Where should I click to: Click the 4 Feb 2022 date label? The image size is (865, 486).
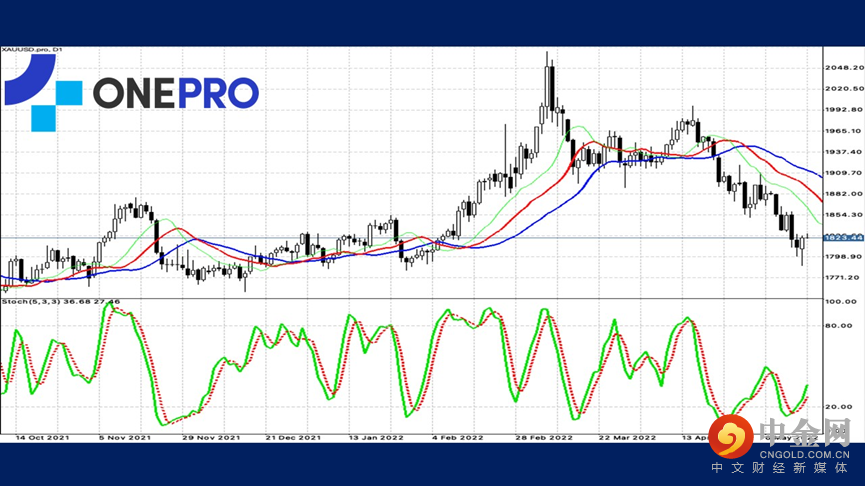458,437
